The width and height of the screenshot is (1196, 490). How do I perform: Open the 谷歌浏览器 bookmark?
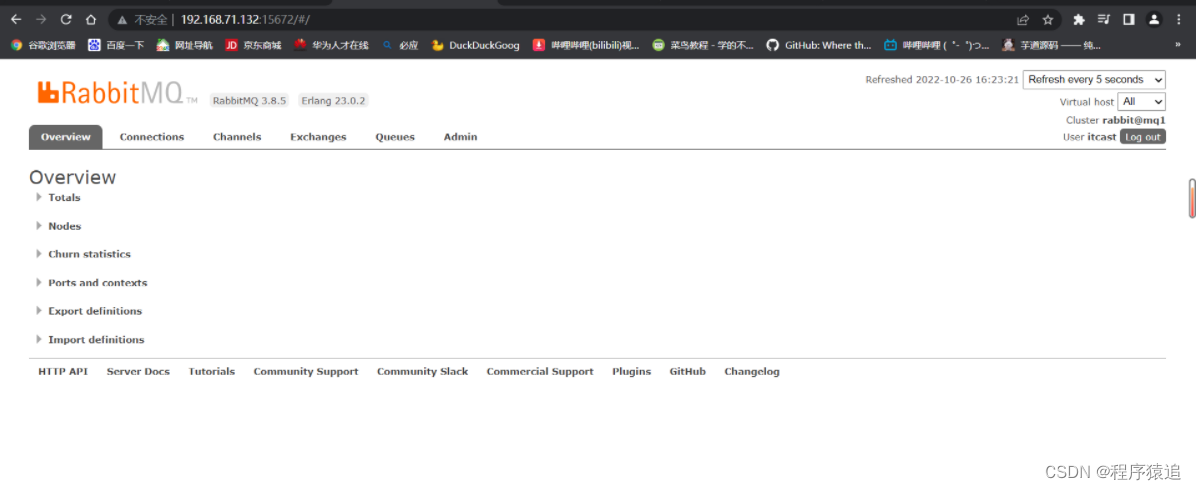[x=43, y=45]
